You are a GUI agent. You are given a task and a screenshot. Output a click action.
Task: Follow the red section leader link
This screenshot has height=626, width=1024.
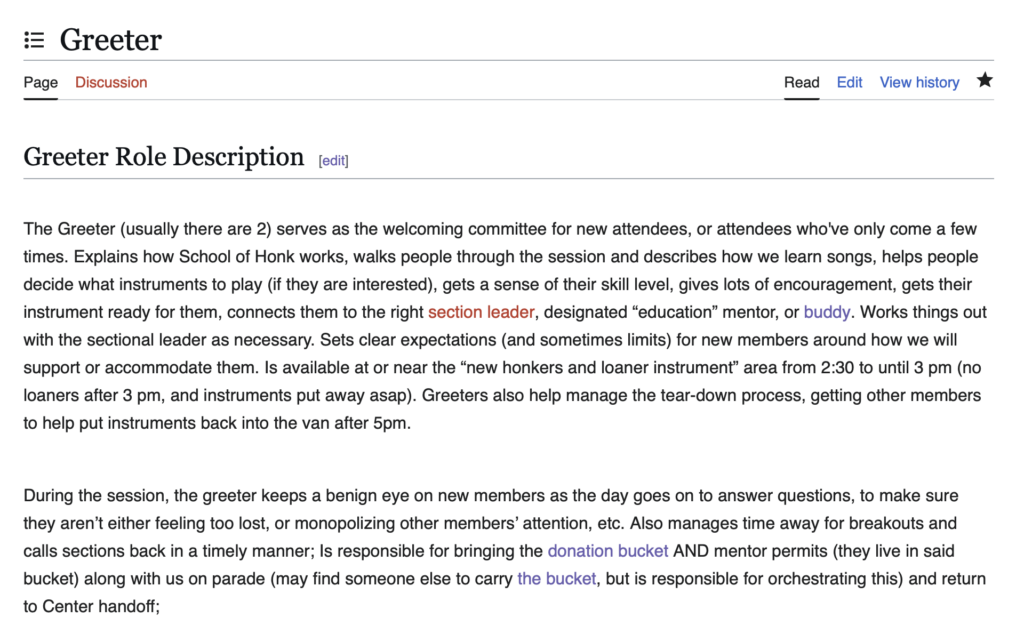tap(481, 312)
